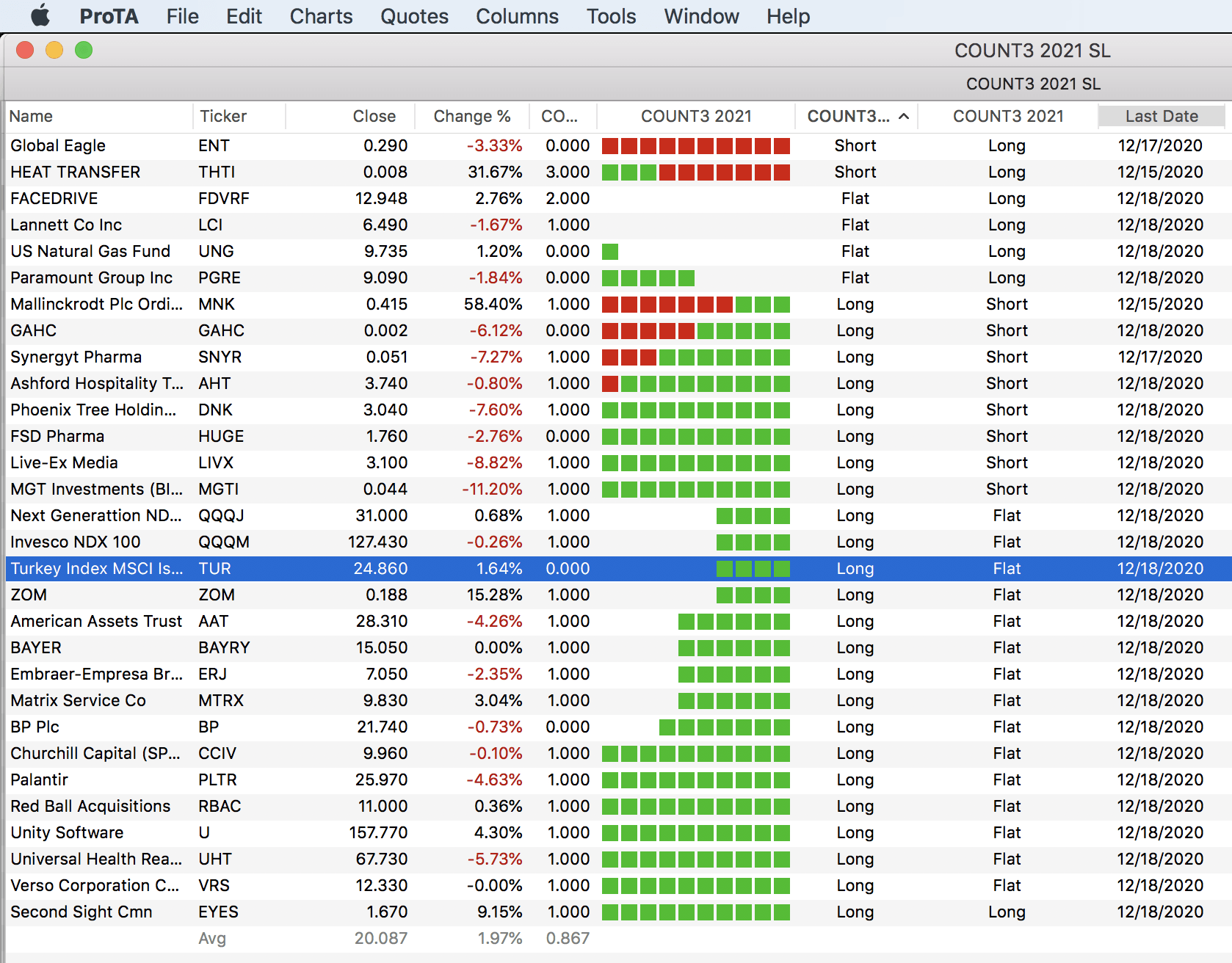The image size is (1232, 963).
Task: Click DNK change value -7.60%
Action: tap(496, 410)
